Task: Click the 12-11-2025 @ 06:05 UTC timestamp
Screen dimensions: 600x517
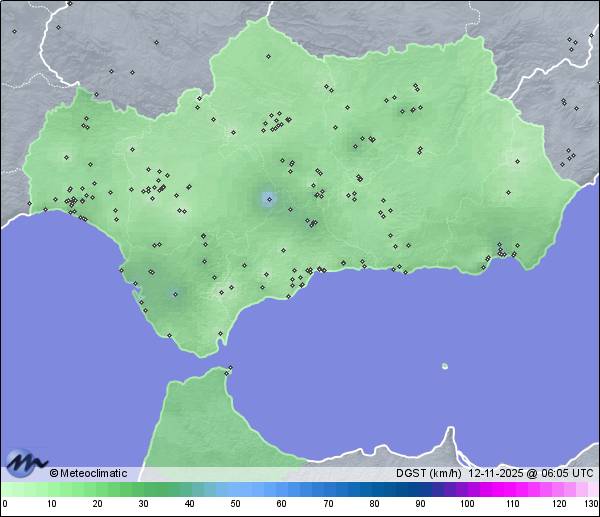Action: [x=532, y=473]
